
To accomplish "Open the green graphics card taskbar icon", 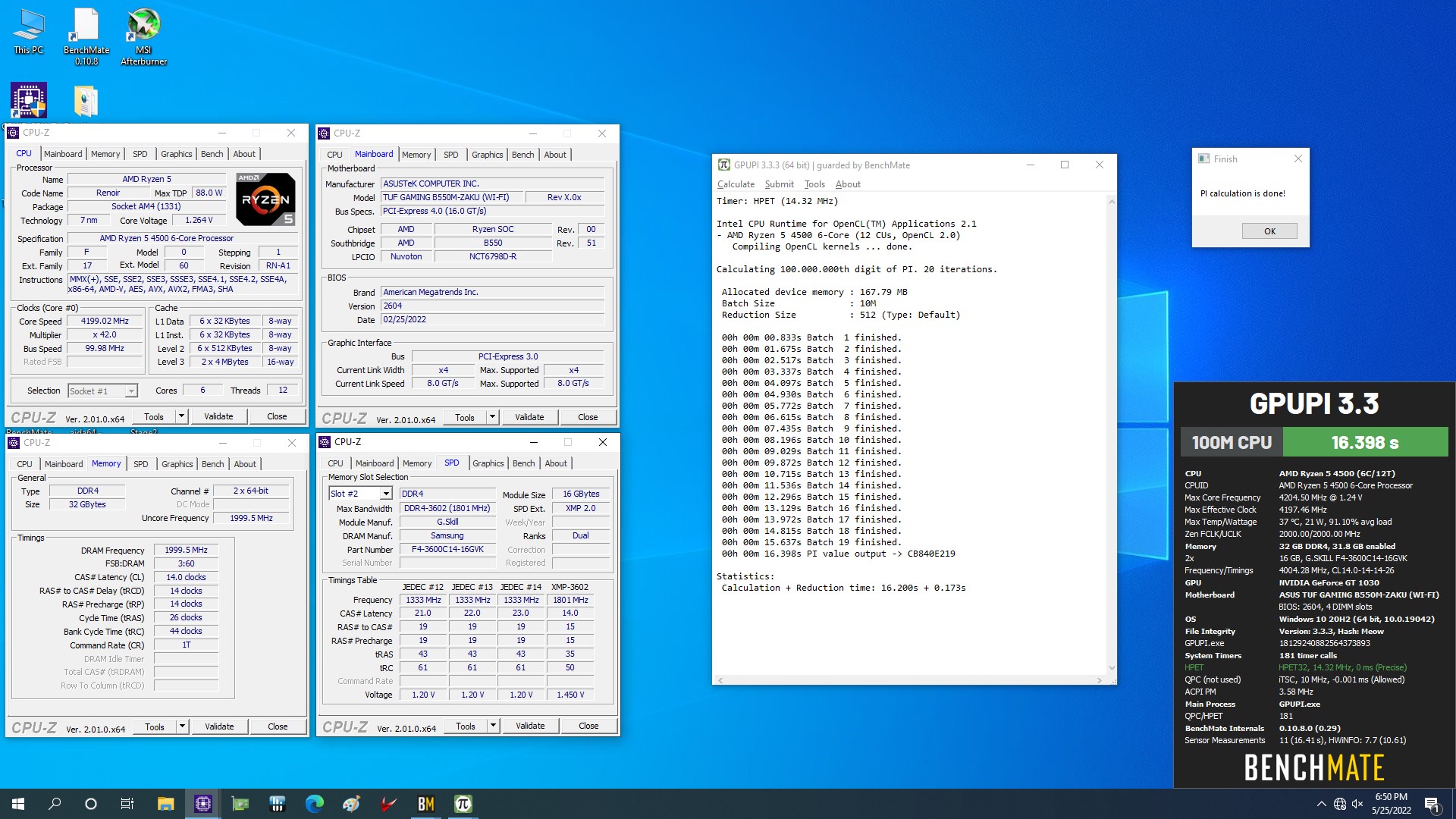I will [x=240, y=804].
